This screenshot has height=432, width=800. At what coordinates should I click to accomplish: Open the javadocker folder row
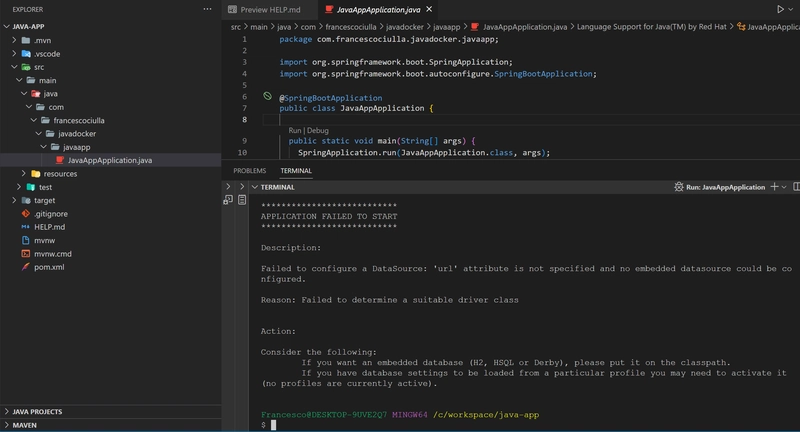(110, 133)
